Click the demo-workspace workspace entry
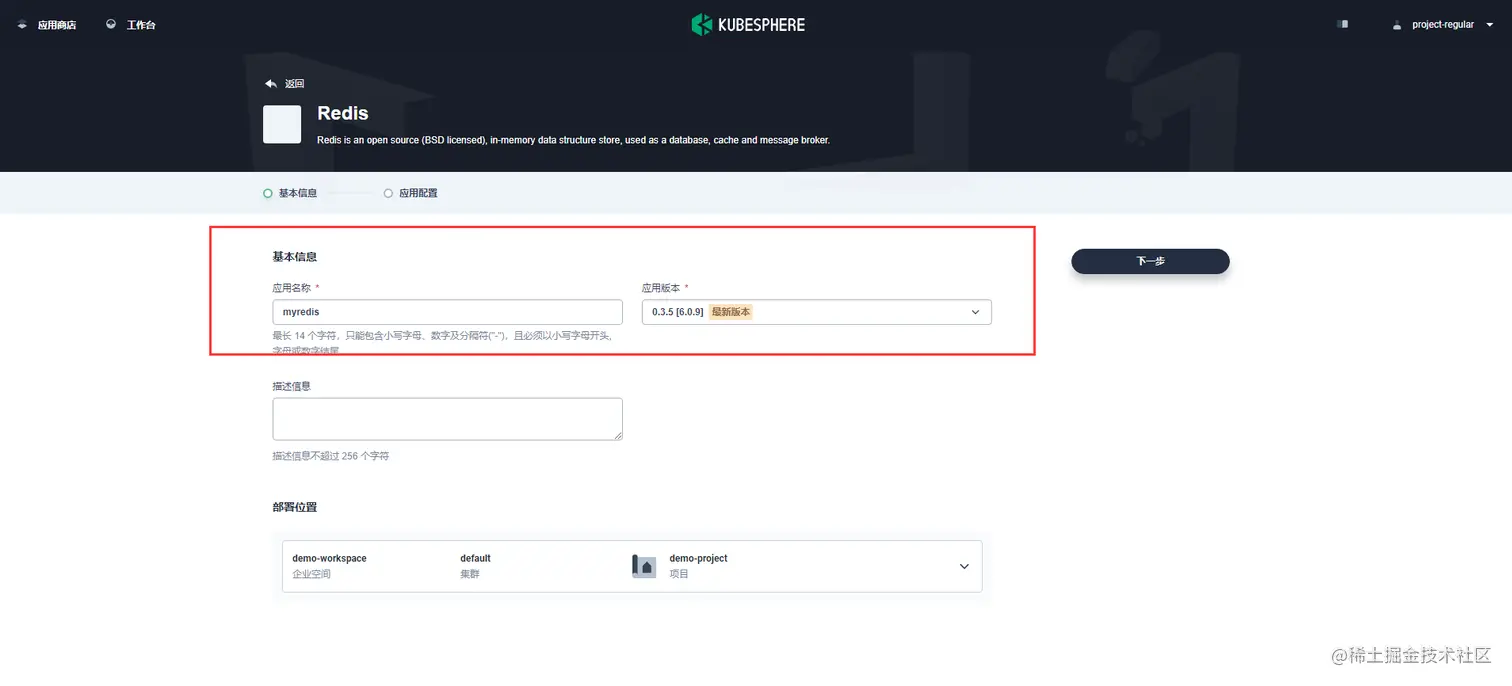This screenshot has height=686, width=1512. point(329,566)
